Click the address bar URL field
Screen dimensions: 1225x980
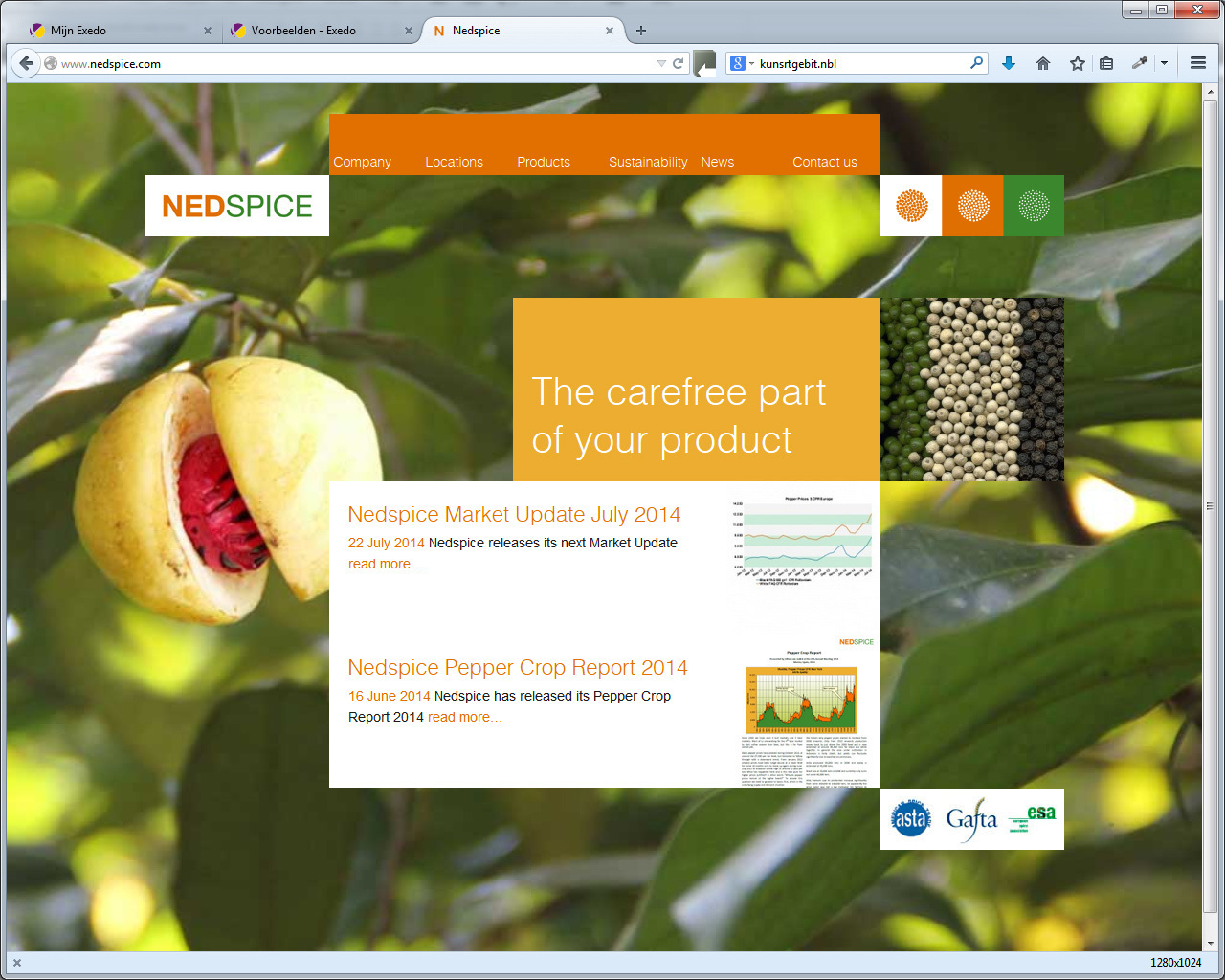point(354,63)
